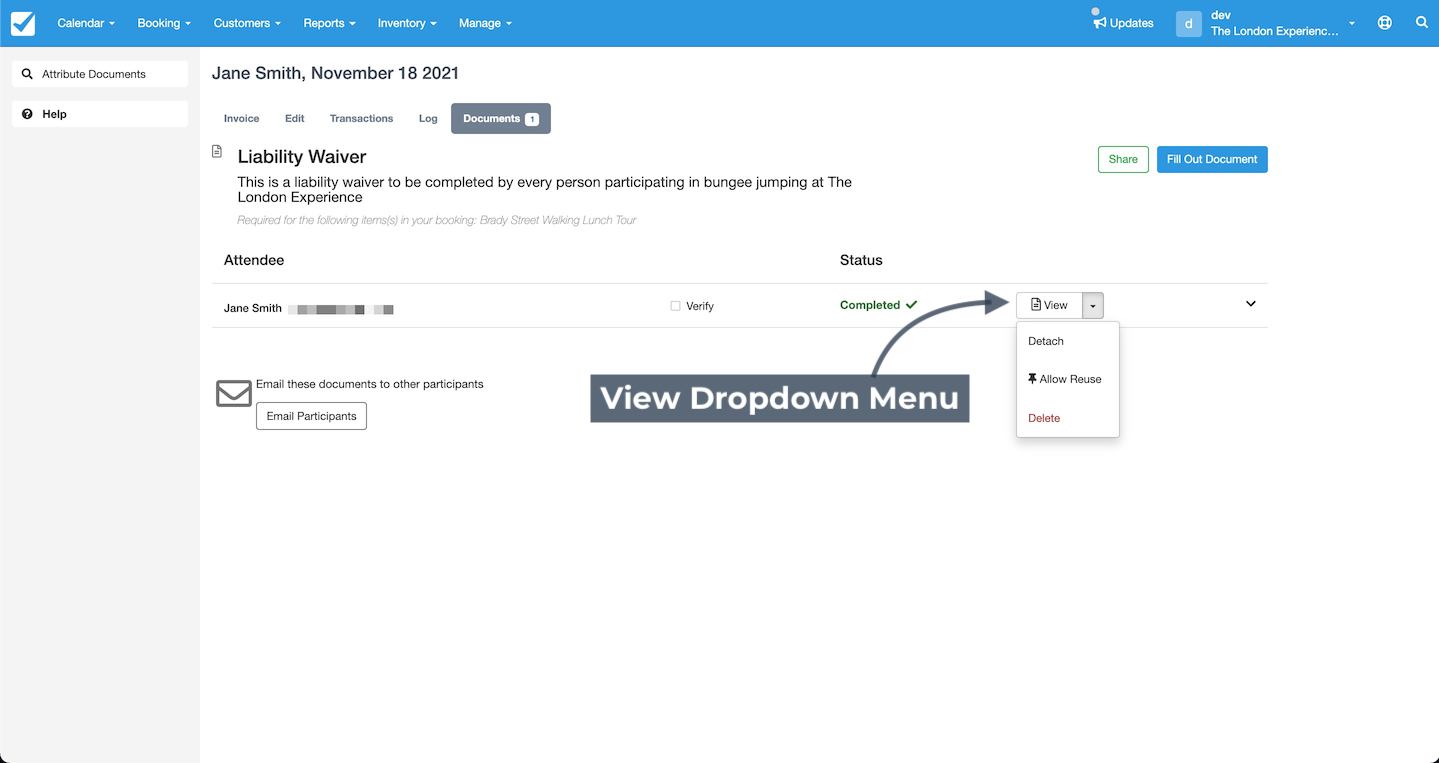
Task: Click the Help sidebar button
Action: click(x=100, y=114)
